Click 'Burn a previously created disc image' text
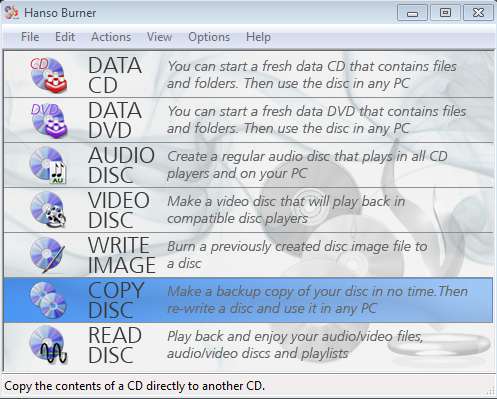This screenshot has width=497, height=399. click(x=297, y=255)
